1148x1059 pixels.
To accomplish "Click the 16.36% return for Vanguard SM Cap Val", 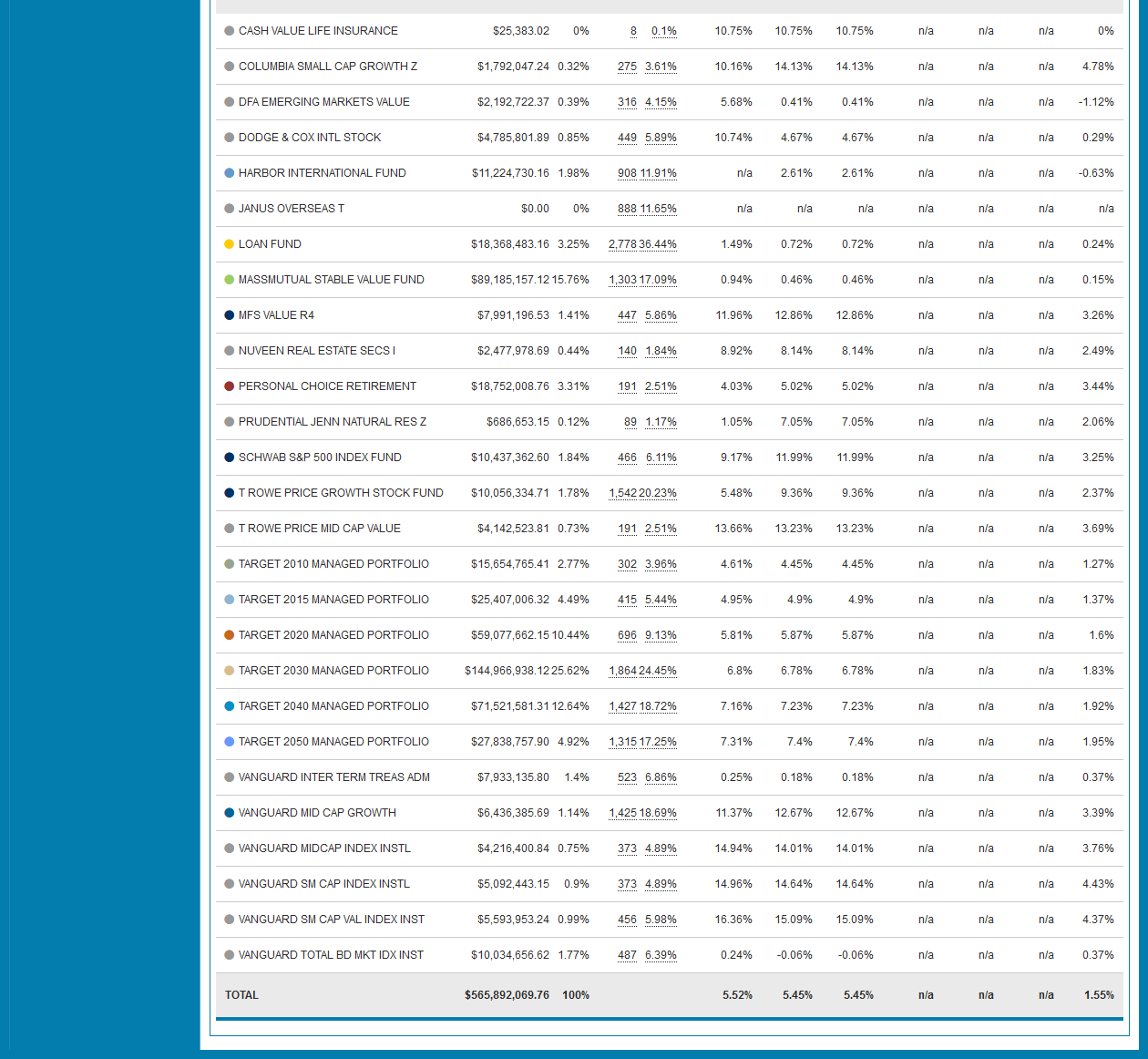I will (x=733, y=920).
